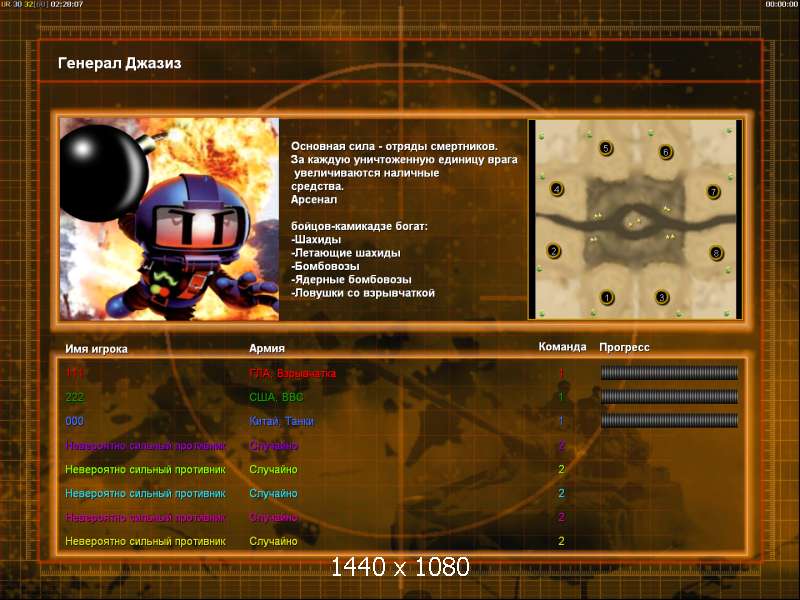Select start position 7 on the minimap
The image size is (800, 600).
[x=713, y=192]
